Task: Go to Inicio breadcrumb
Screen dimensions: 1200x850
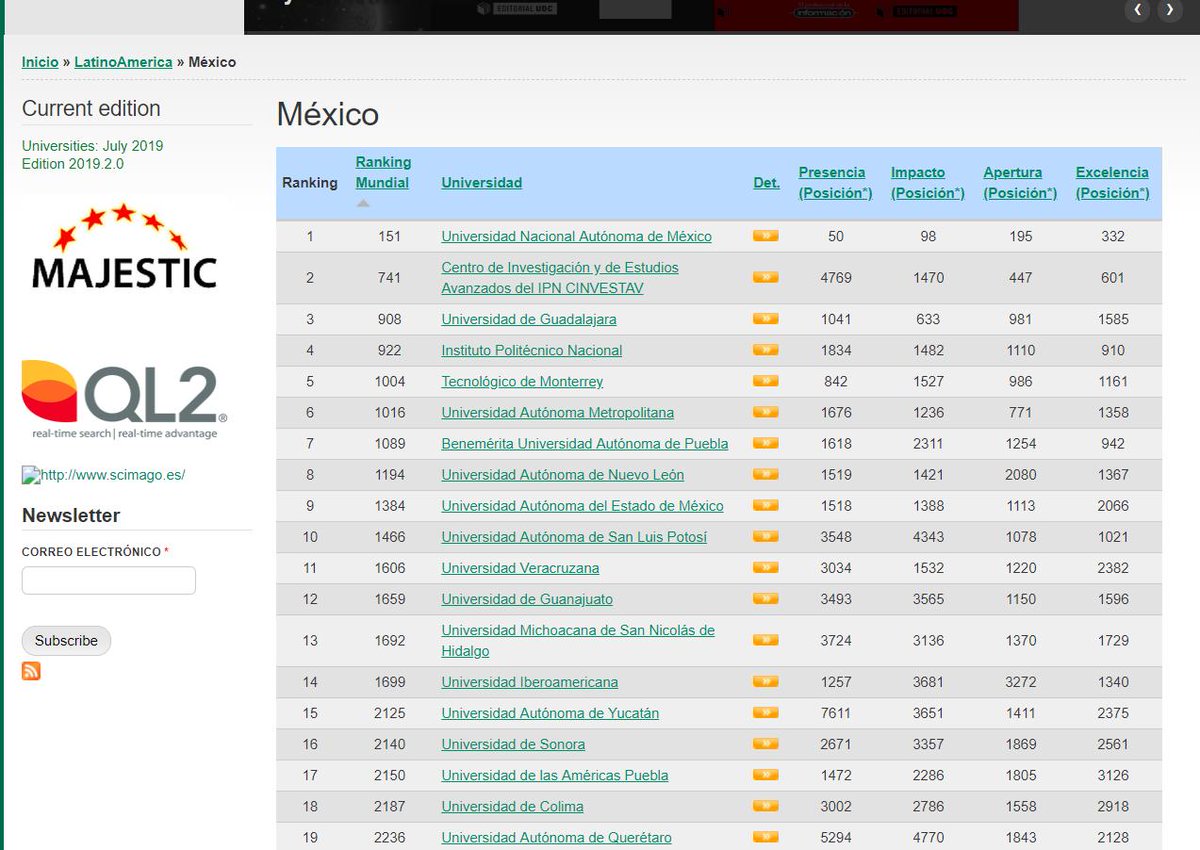Action: coord(40,62)
